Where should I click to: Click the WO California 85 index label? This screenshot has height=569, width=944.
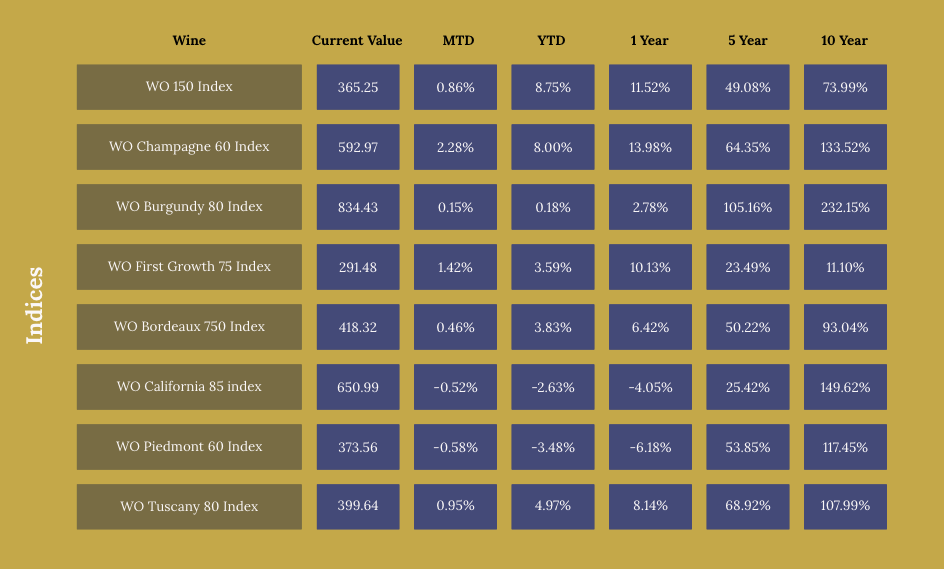[x=189, y=387]
